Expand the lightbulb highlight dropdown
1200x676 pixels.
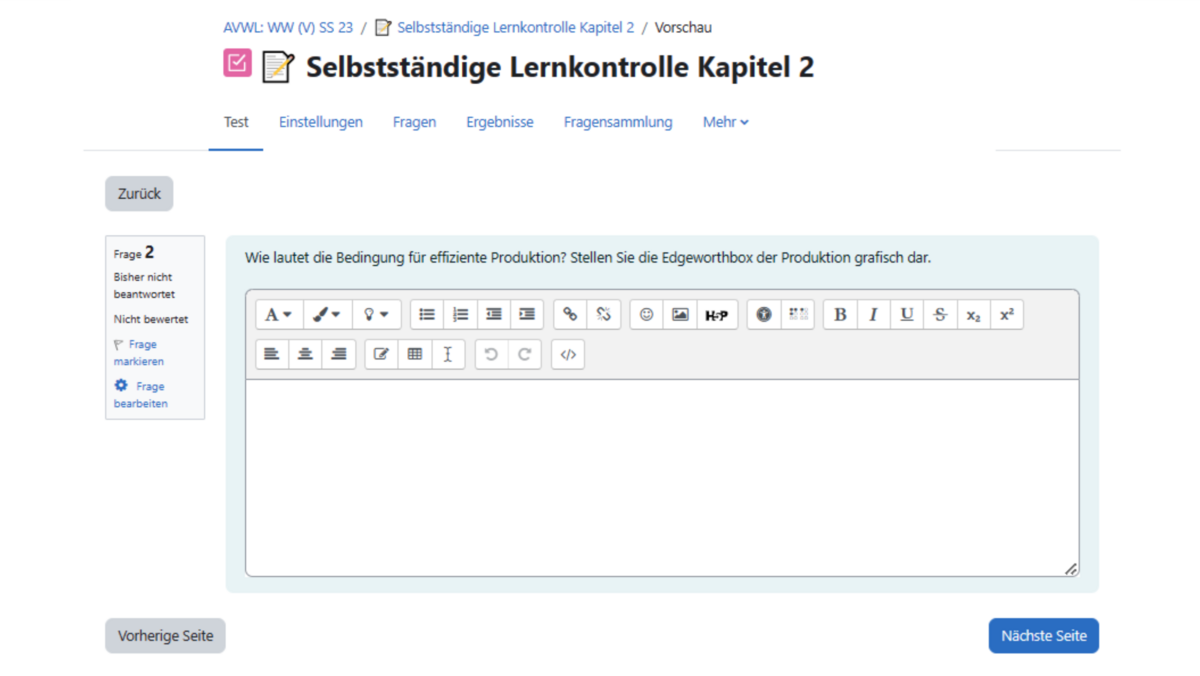click(376, 315)
